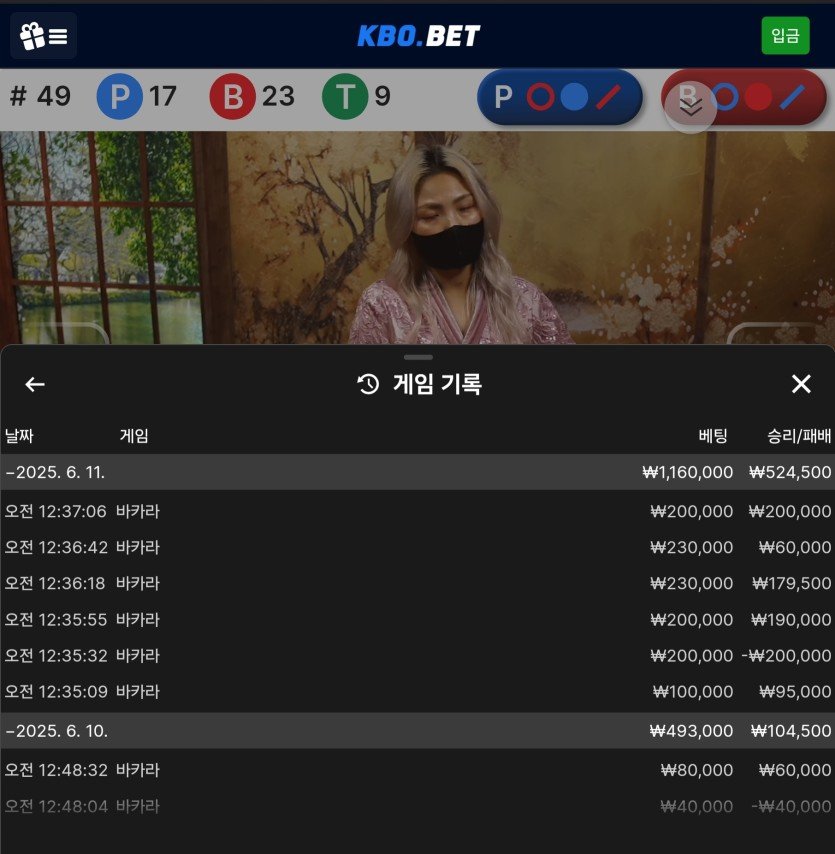The height and width of the screenshot is (854, 835).
Task: Close the 게임 기록 panel
Action: (800, 384)
